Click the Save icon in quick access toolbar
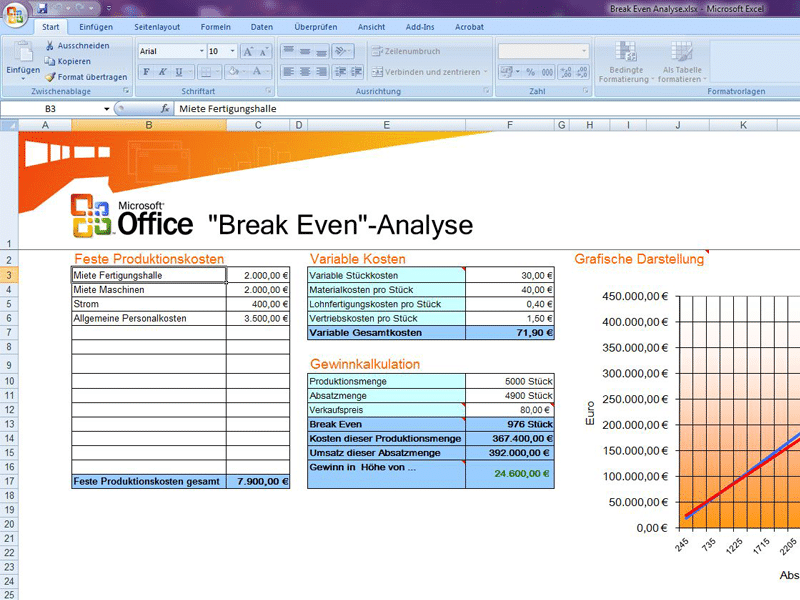 [x=43, y=9]
